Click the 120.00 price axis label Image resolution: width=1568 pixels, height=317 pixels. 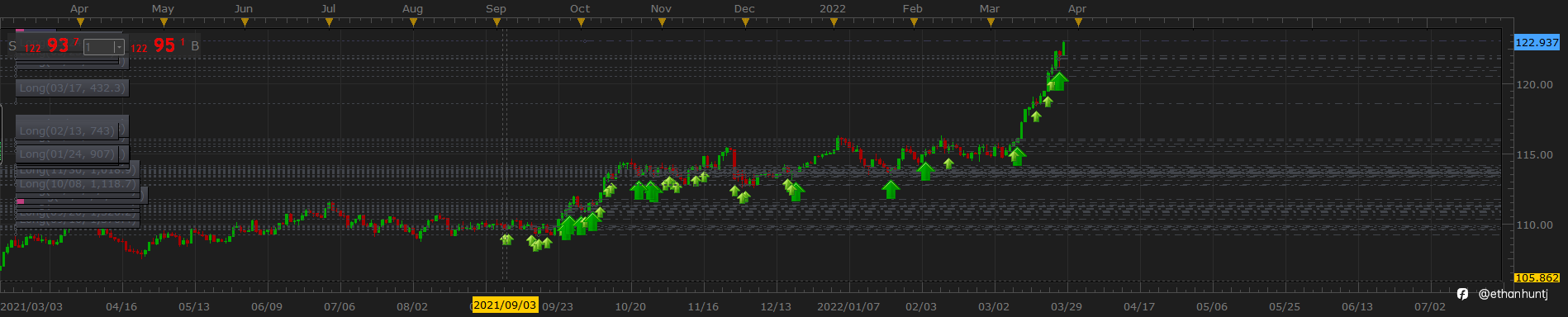[1534, 84]
